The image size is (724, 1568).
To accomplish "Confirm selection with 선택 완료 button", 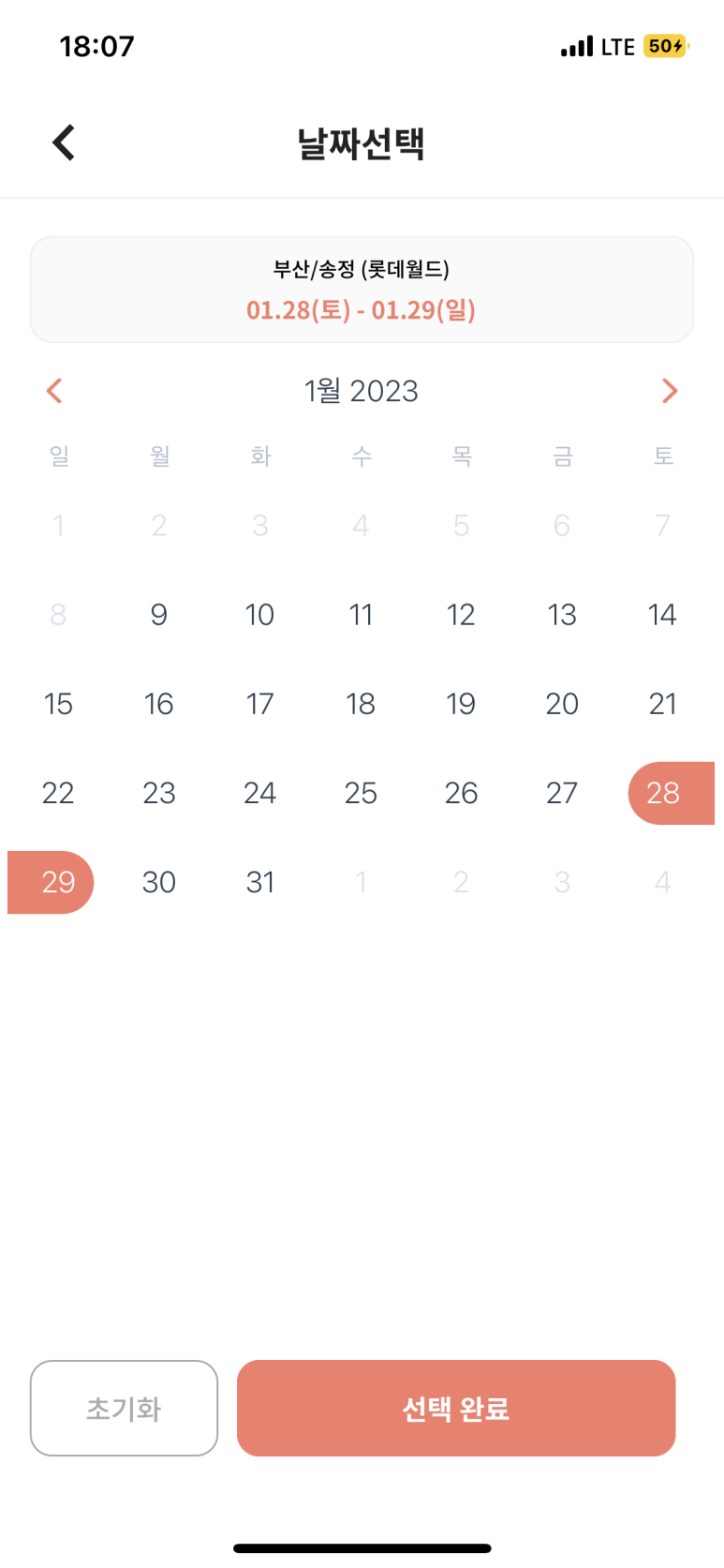I will [x=456, y=1408].
